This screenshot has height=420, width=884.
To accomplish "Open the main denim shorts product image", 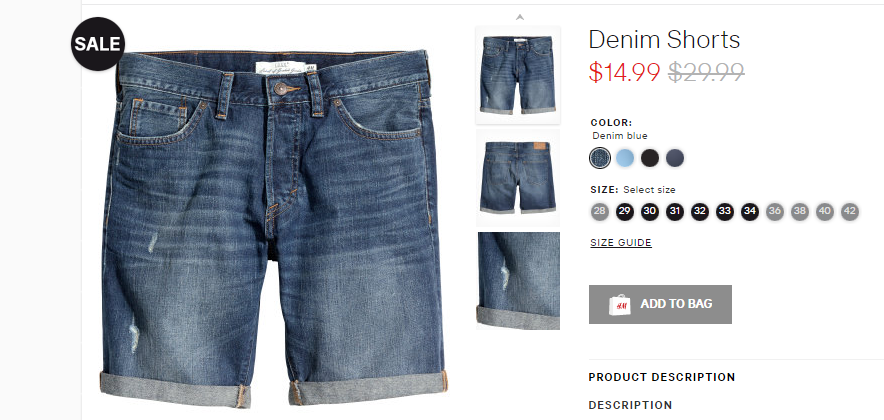I will click(273, 228).
